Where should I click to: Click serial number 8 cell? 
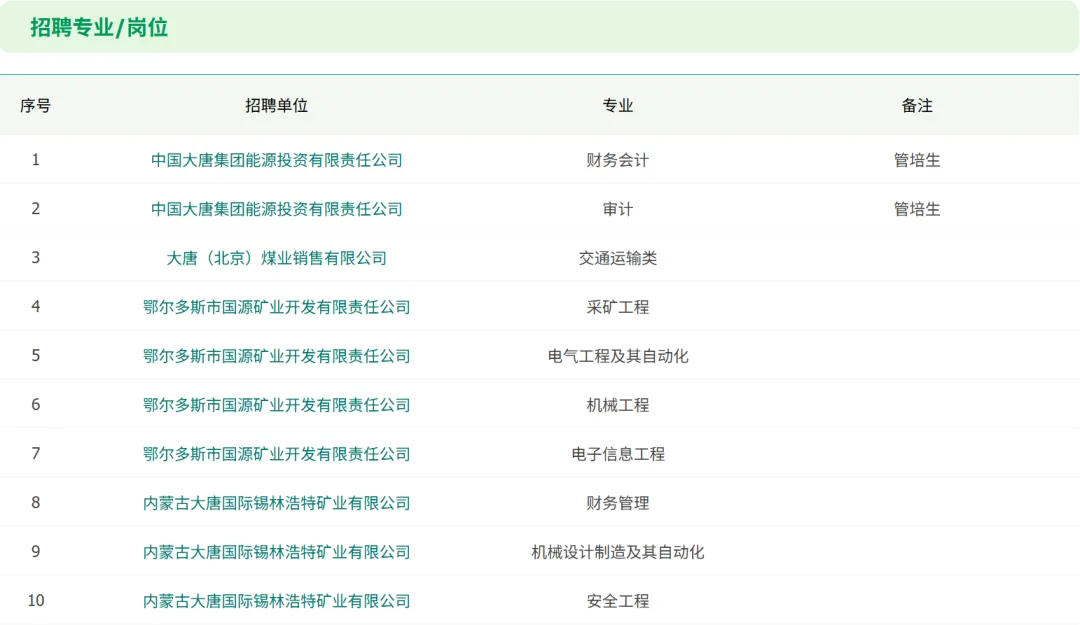(36, 503)
